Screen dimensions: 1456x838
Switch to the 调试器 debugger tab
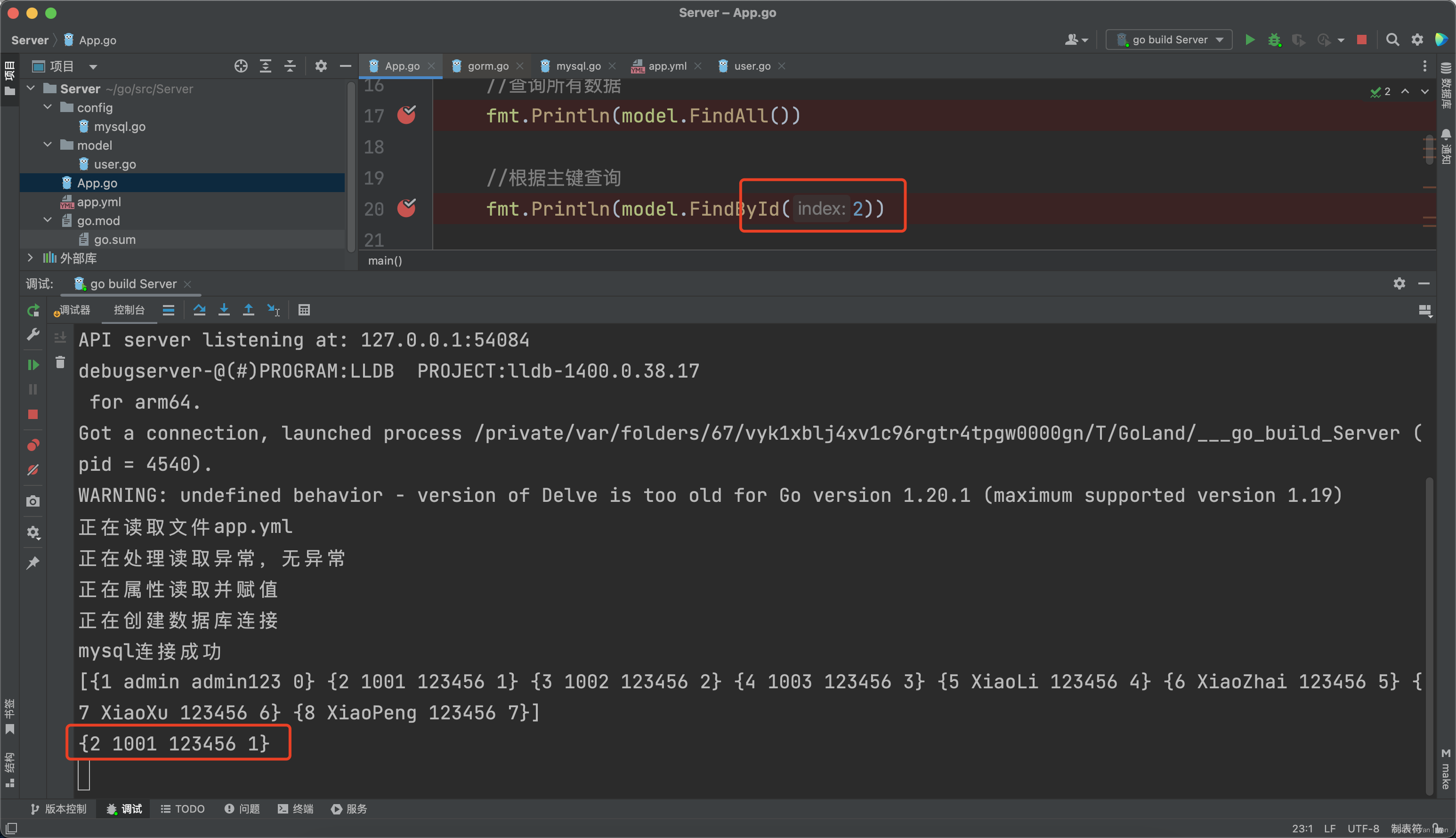coord(74,310)
